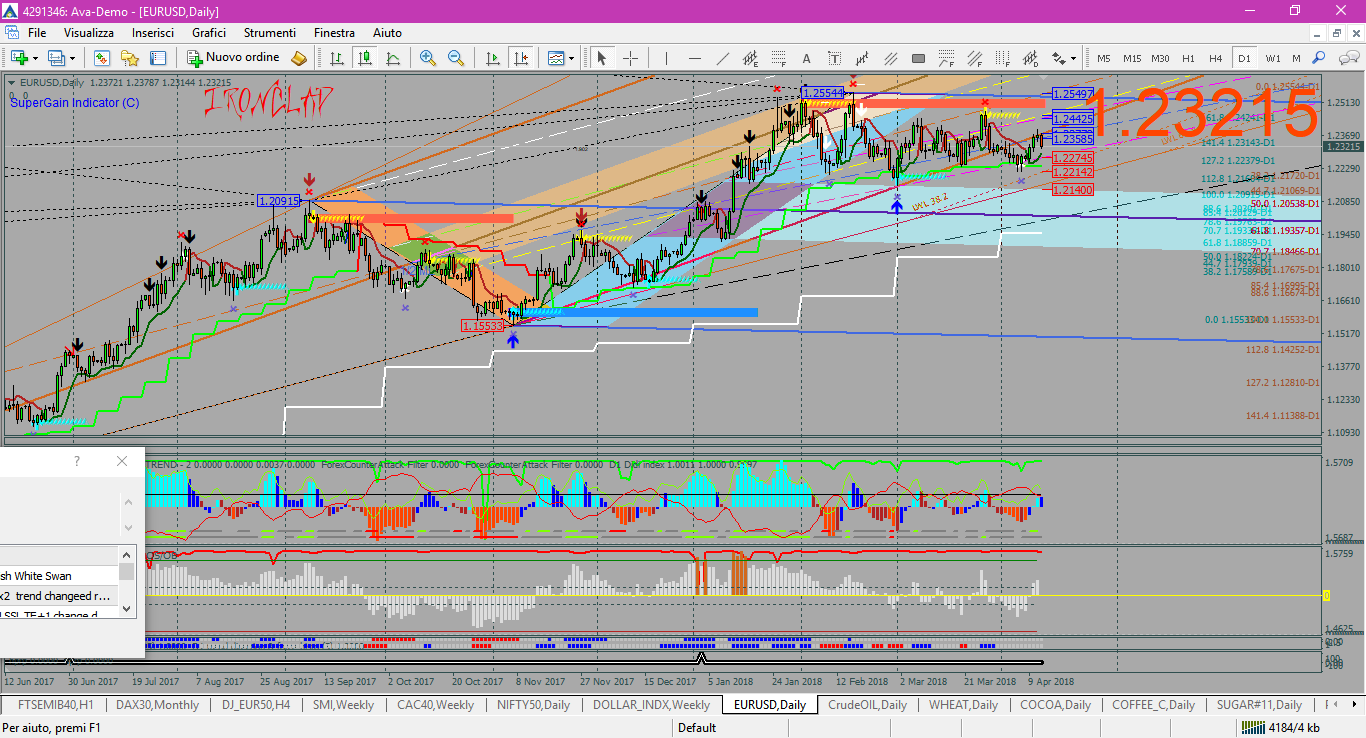Viewport: 1366px width, 738px height.
Task: Open the Inserisci menu
Action: [x=153, y=33]
